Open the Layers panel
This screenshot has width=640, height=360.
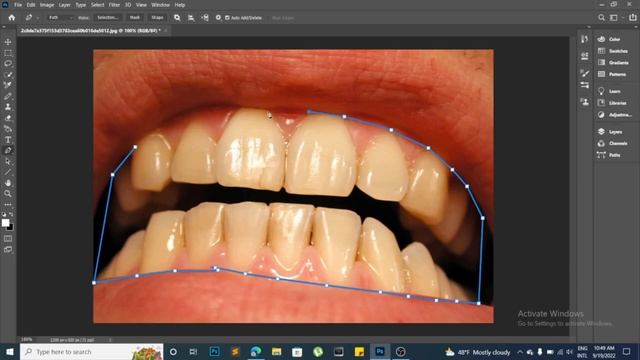coord(610,131)
